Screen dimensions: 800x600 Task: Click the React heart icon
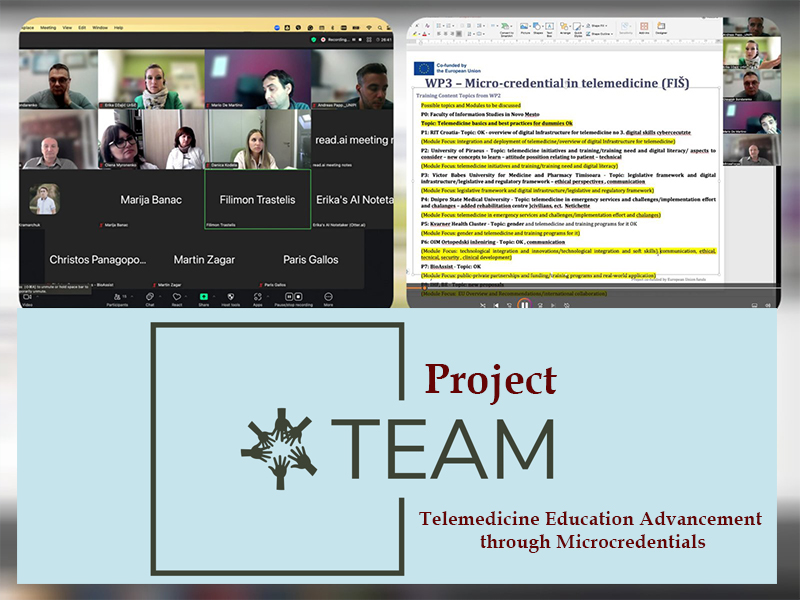[x=177, y=296]
